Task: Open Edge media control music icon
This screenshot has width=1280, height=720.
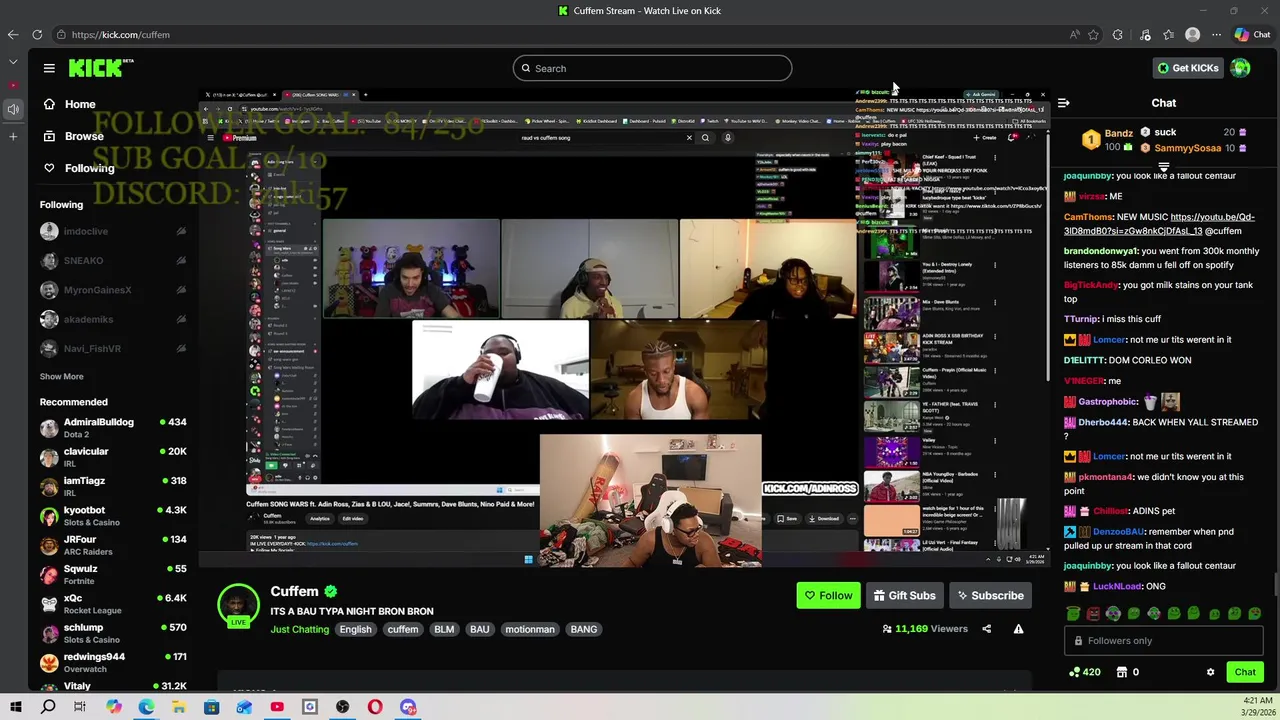Action: [1145, 34]
